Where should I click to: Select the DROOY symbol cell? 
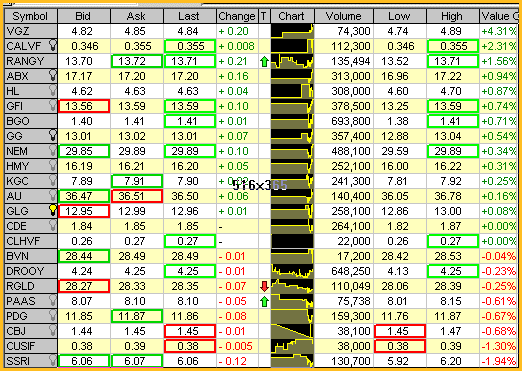click(x=31, y=271)
